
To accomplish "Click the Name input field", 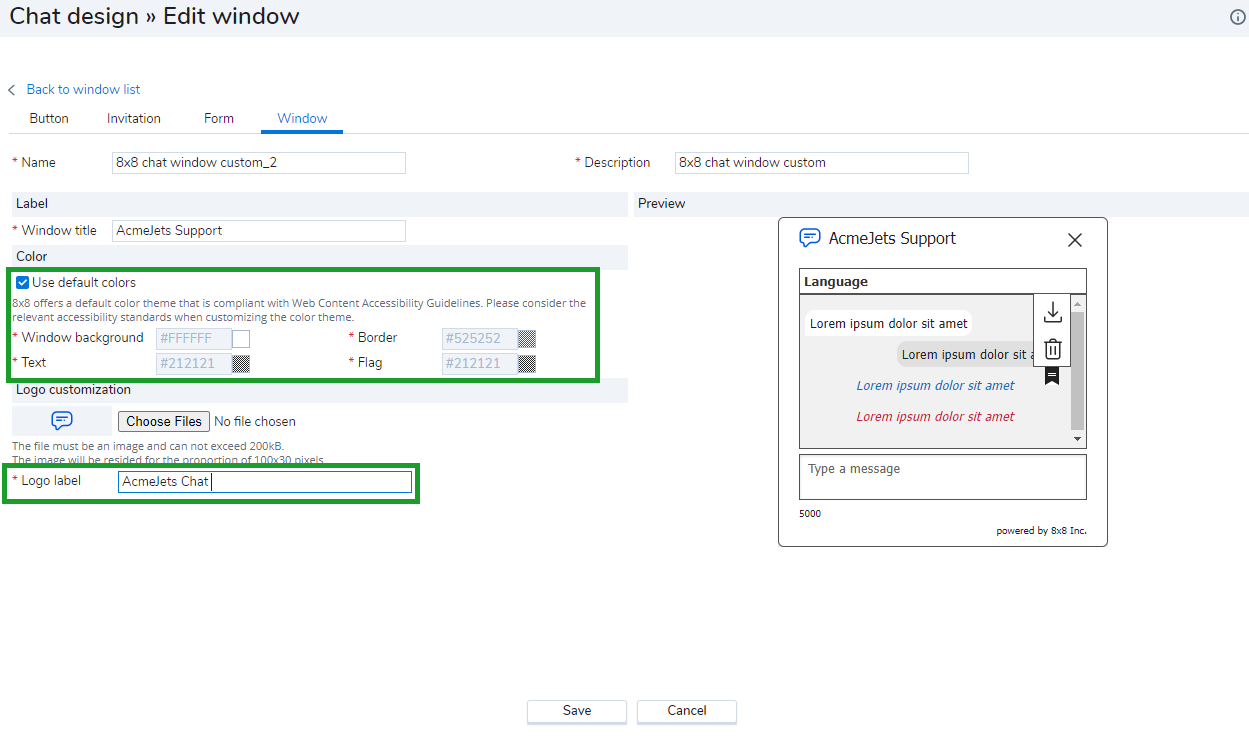I will (259, 163).
